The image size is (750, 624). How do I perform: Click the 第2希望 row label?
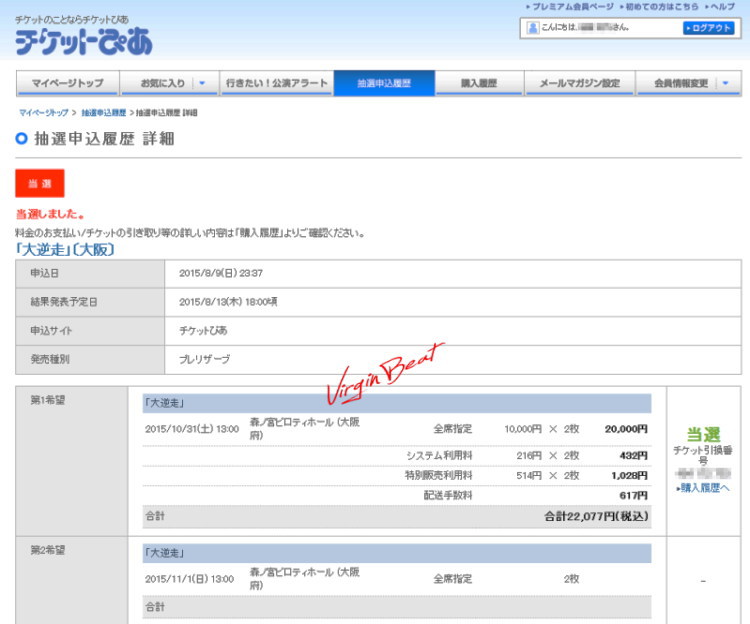click(x=48, y=550)
